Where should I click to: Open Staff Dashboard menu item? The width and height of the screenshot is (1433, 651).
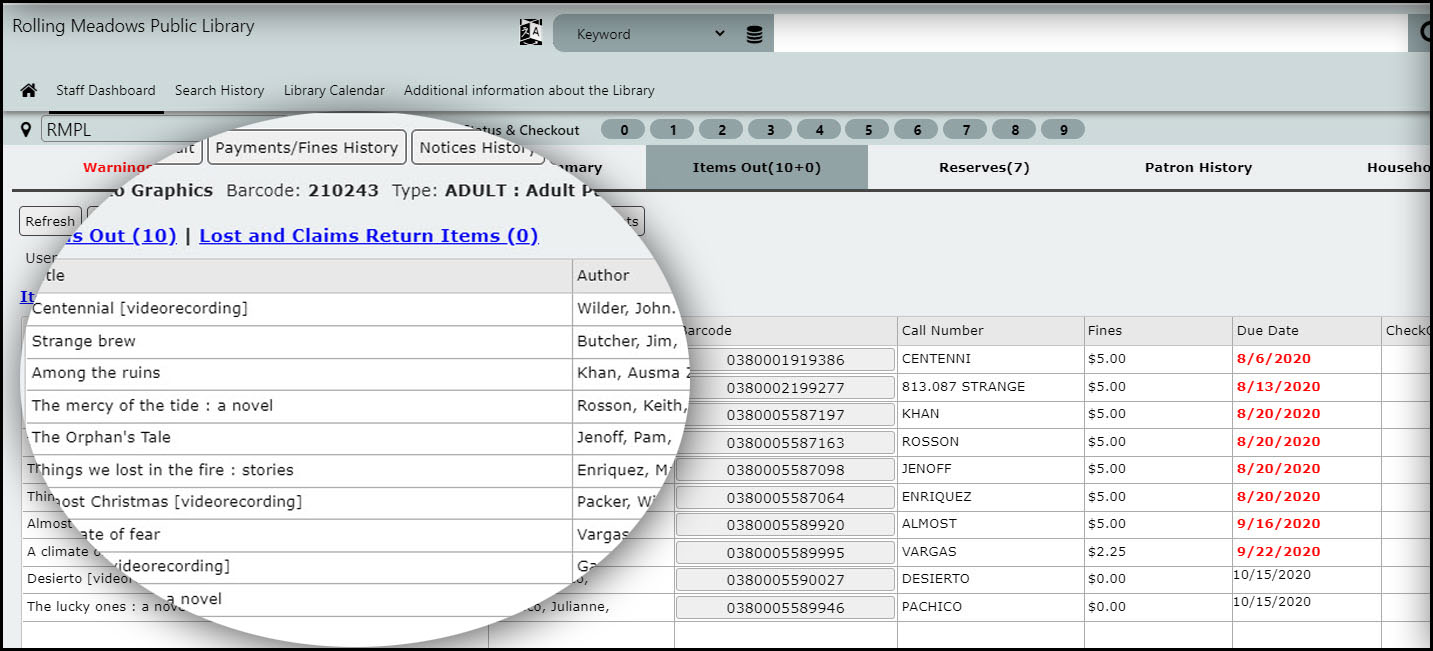pos(105,90)
